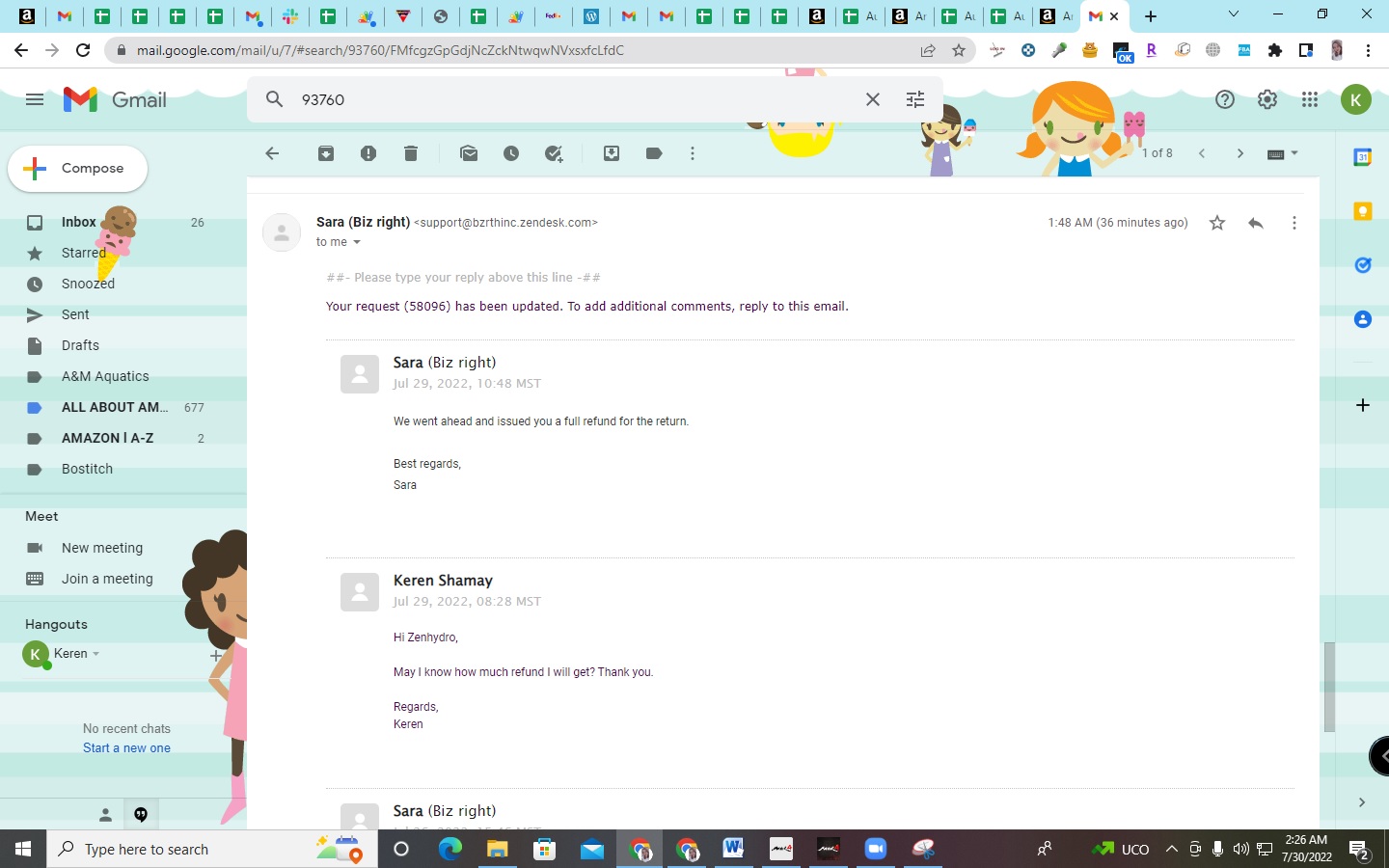Snooze this conversation
Screen dimensions: 1389x868
[511, 153]
